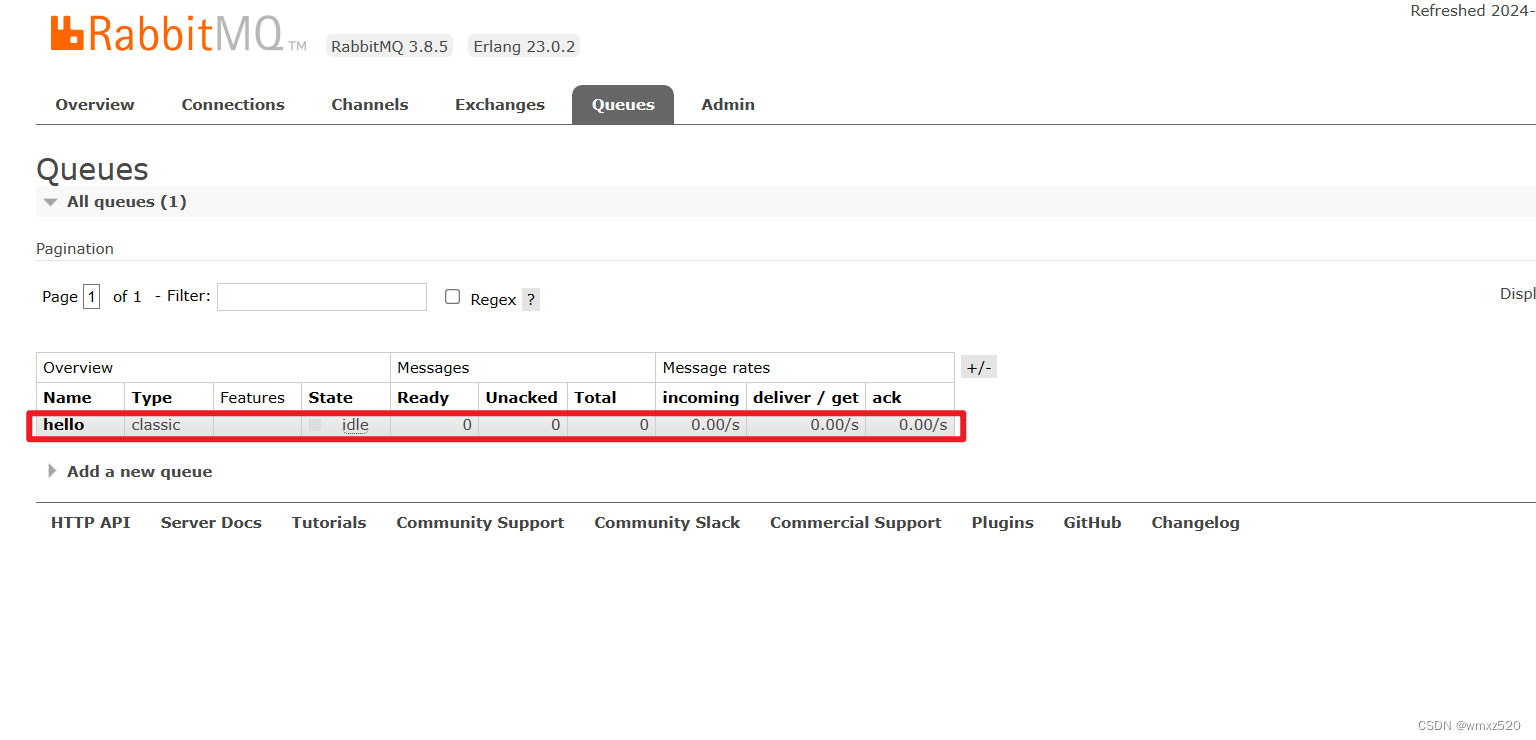Click the Erlang 23.0.2 version badge

[524, 46]
